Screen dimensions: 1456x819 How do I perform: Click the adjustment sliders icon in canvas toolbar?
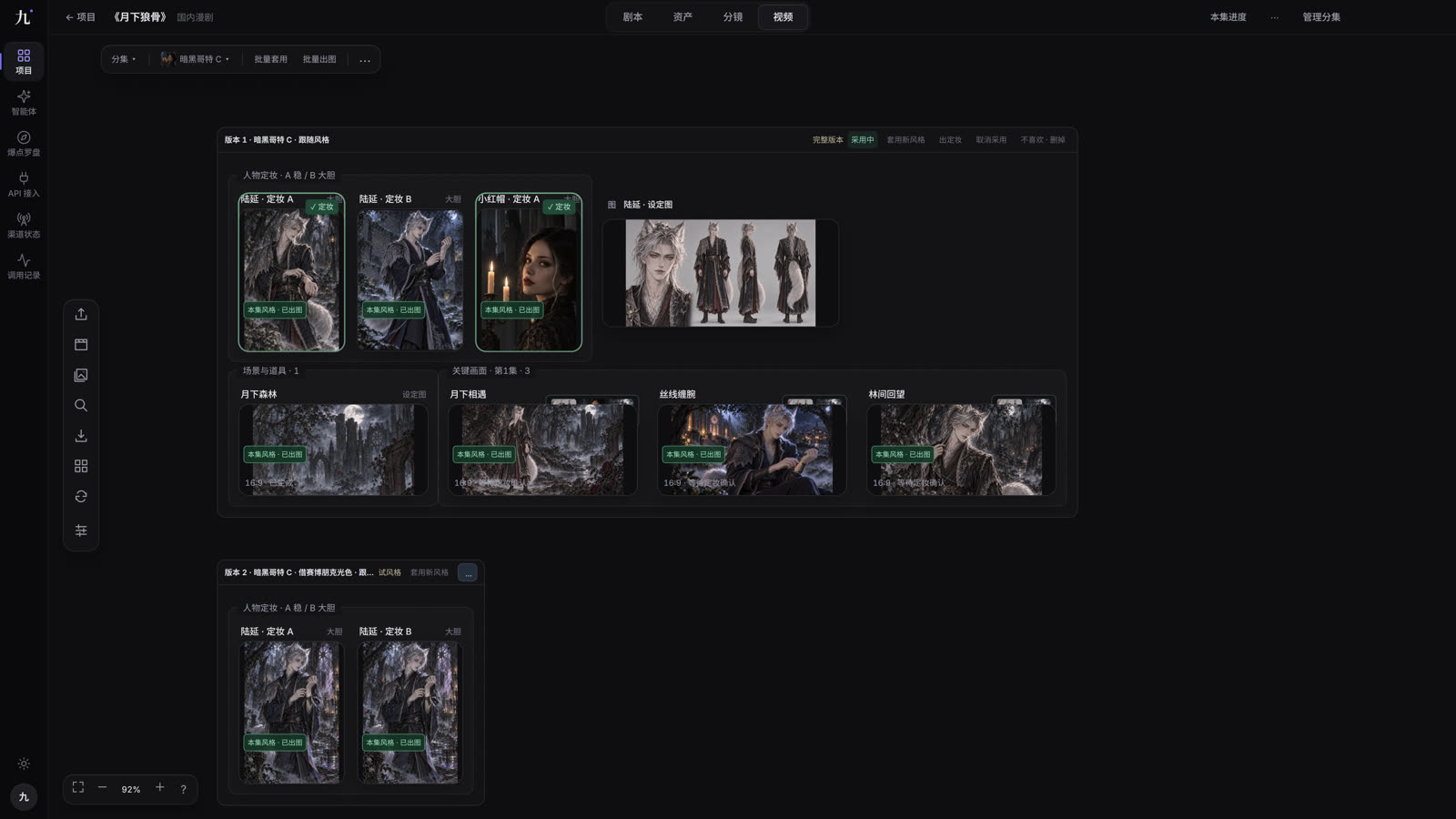tap(81, 531)
